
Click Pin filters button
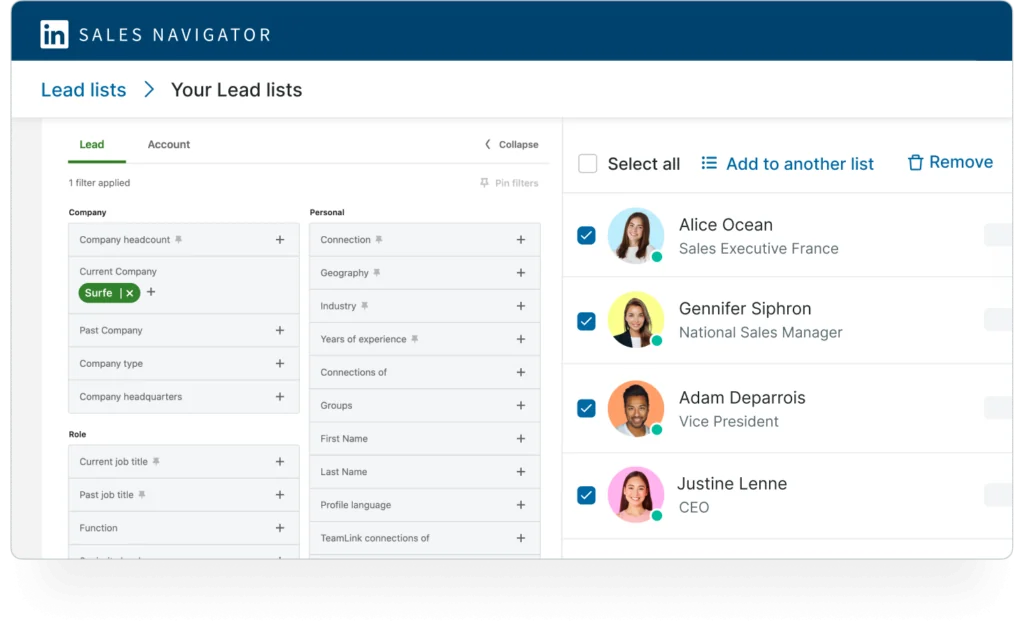(x=509, y=183)
